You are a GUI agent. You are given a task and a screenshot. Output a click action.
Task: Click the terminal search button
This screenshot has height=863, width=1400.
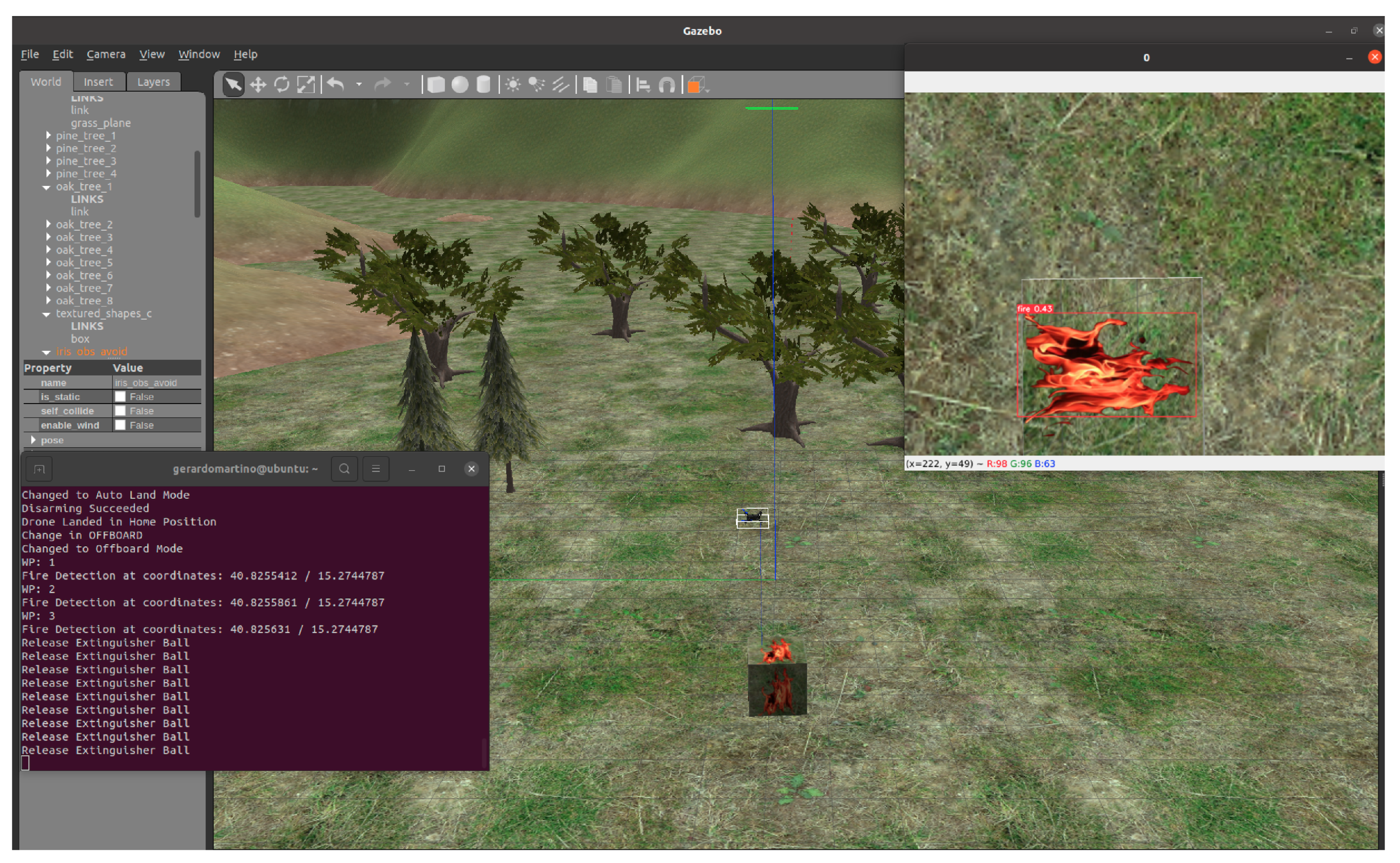344,469
